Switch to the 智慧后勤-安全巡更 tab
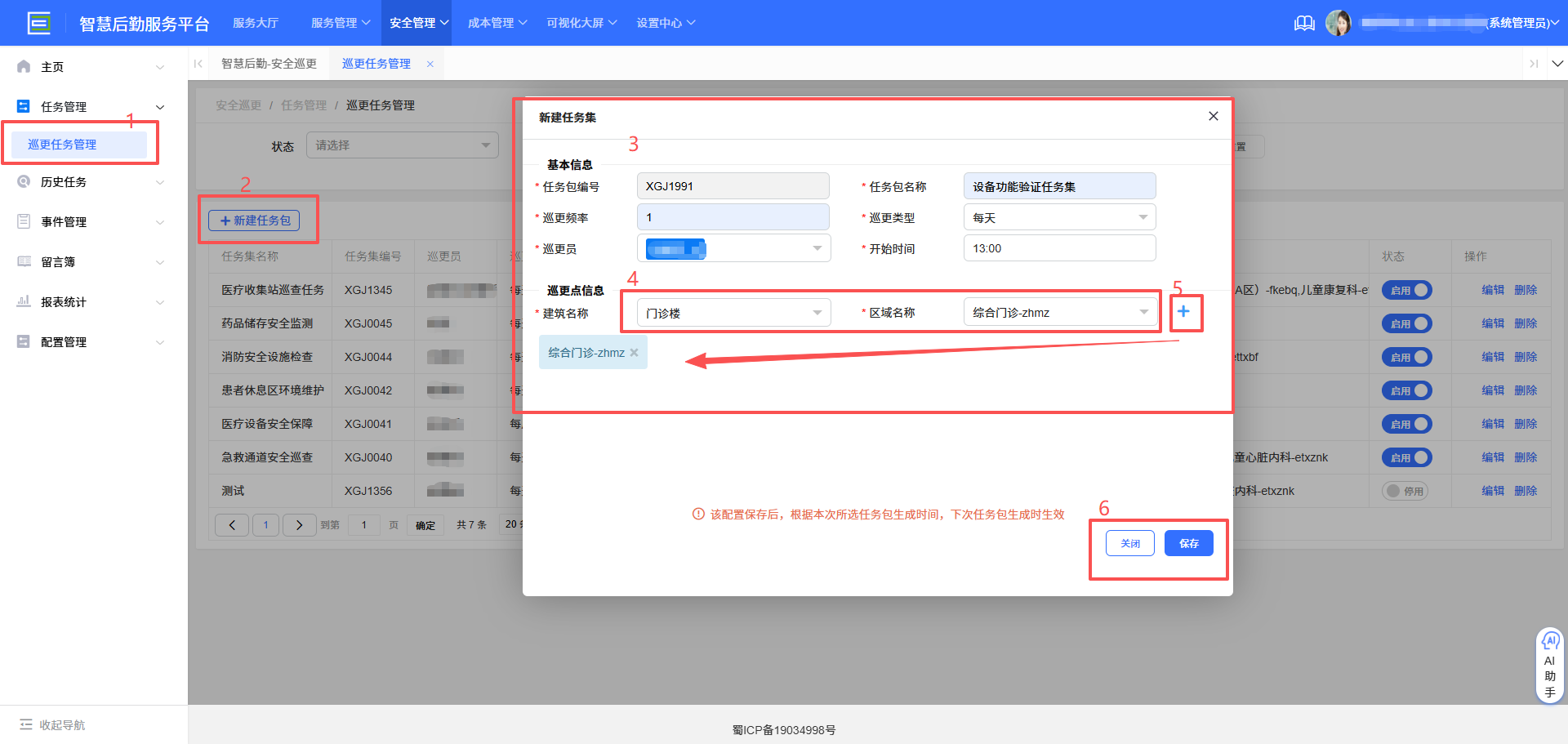The image size is (1568, 744). pyautogui.click(x=269, y=63)
